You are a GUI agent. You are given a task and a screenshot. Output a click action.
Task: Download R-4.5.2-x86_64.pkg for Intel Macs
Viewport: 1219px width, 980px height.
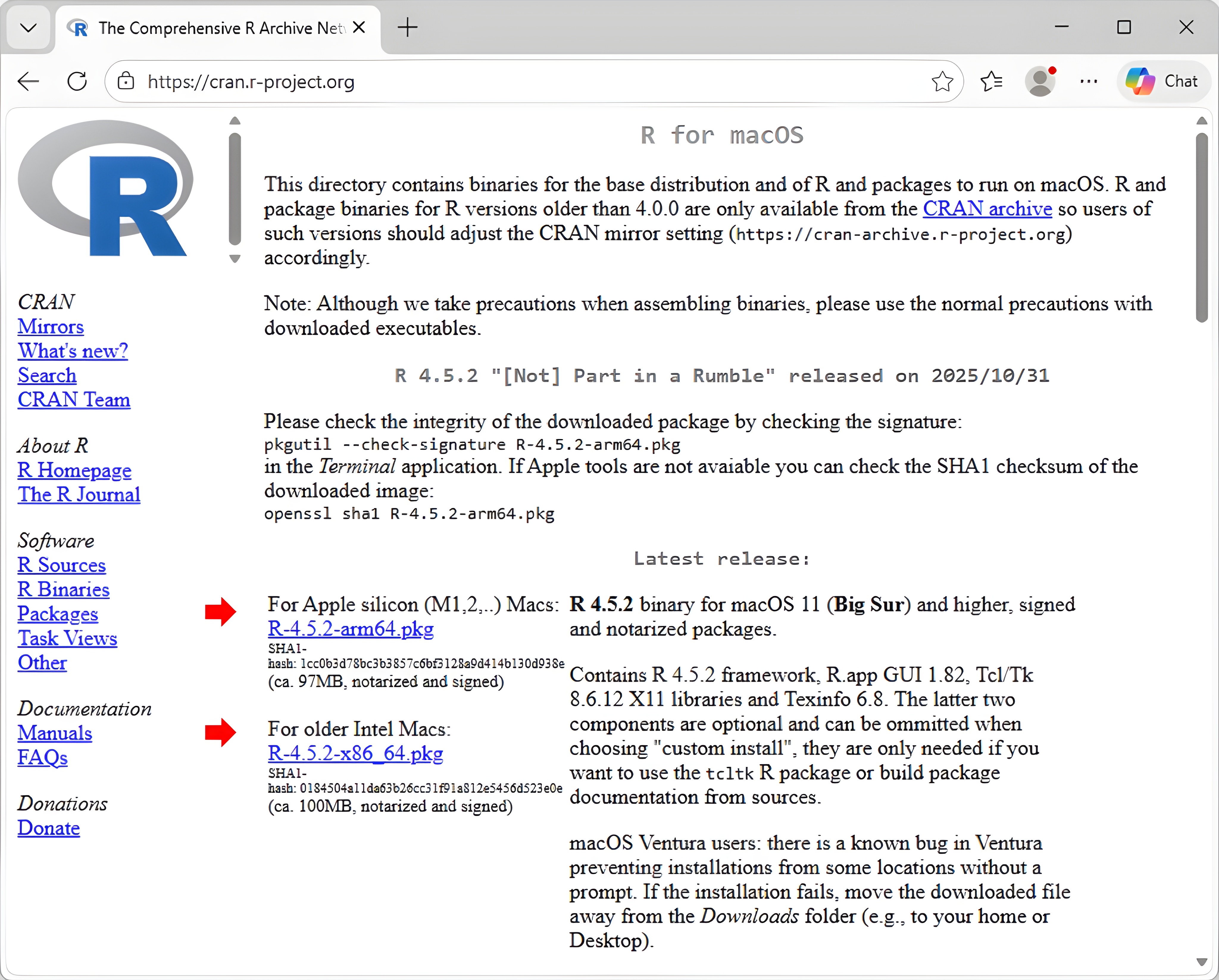355,753
